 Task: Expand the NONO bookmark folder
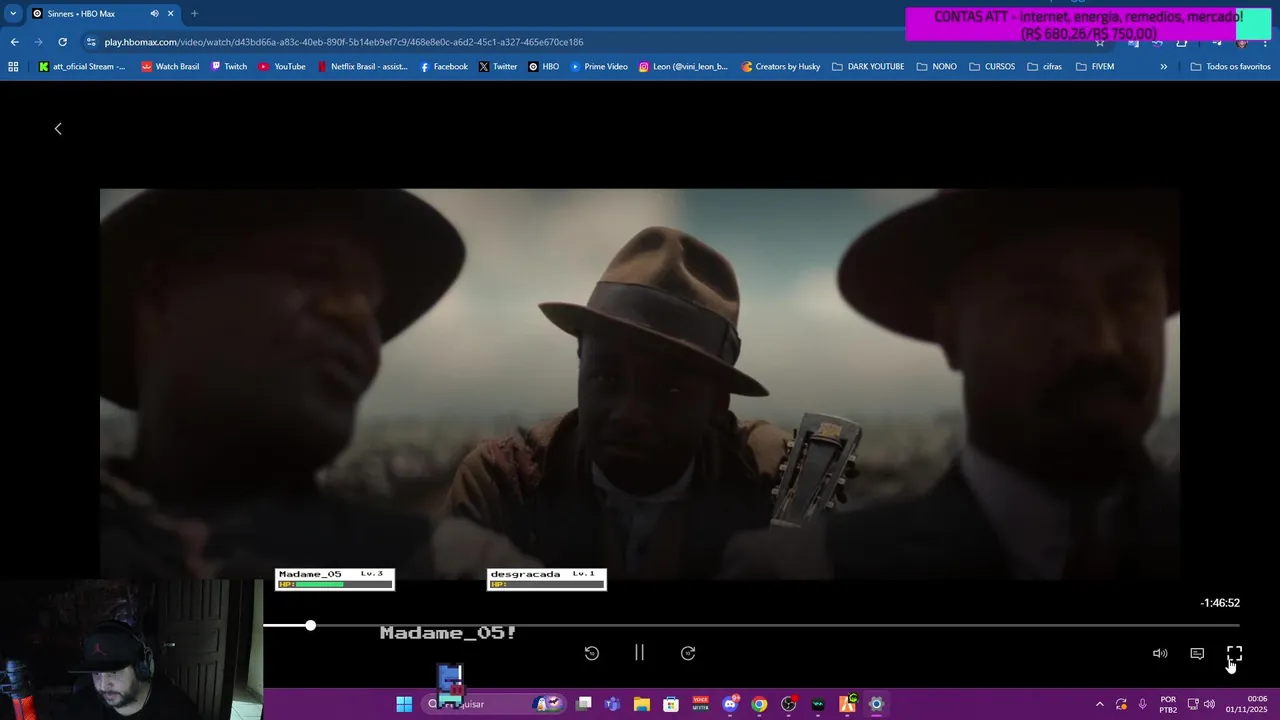pyautogui.click(x=937, y=67)
